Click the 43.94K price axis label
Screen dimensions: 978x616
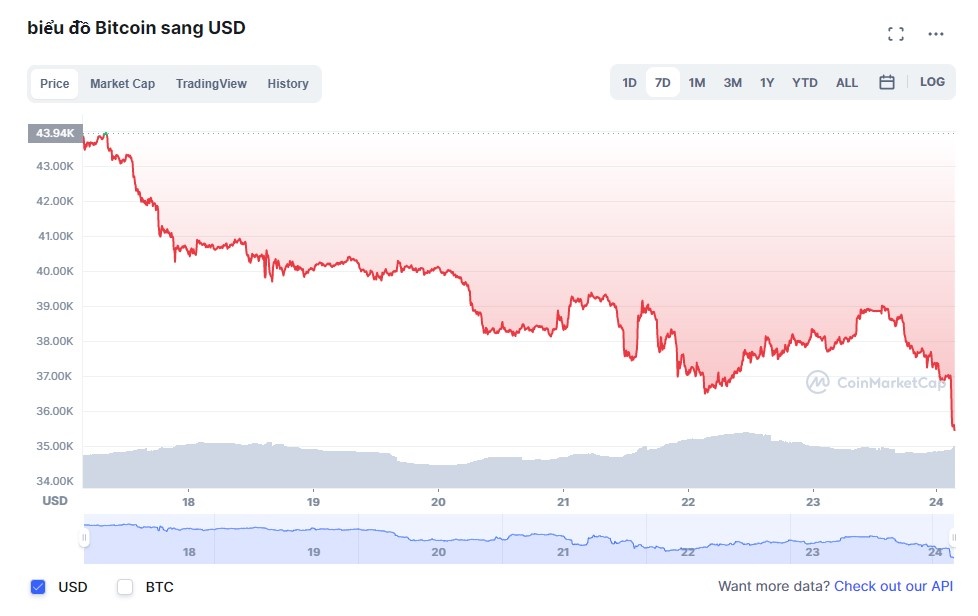[55, 133]
